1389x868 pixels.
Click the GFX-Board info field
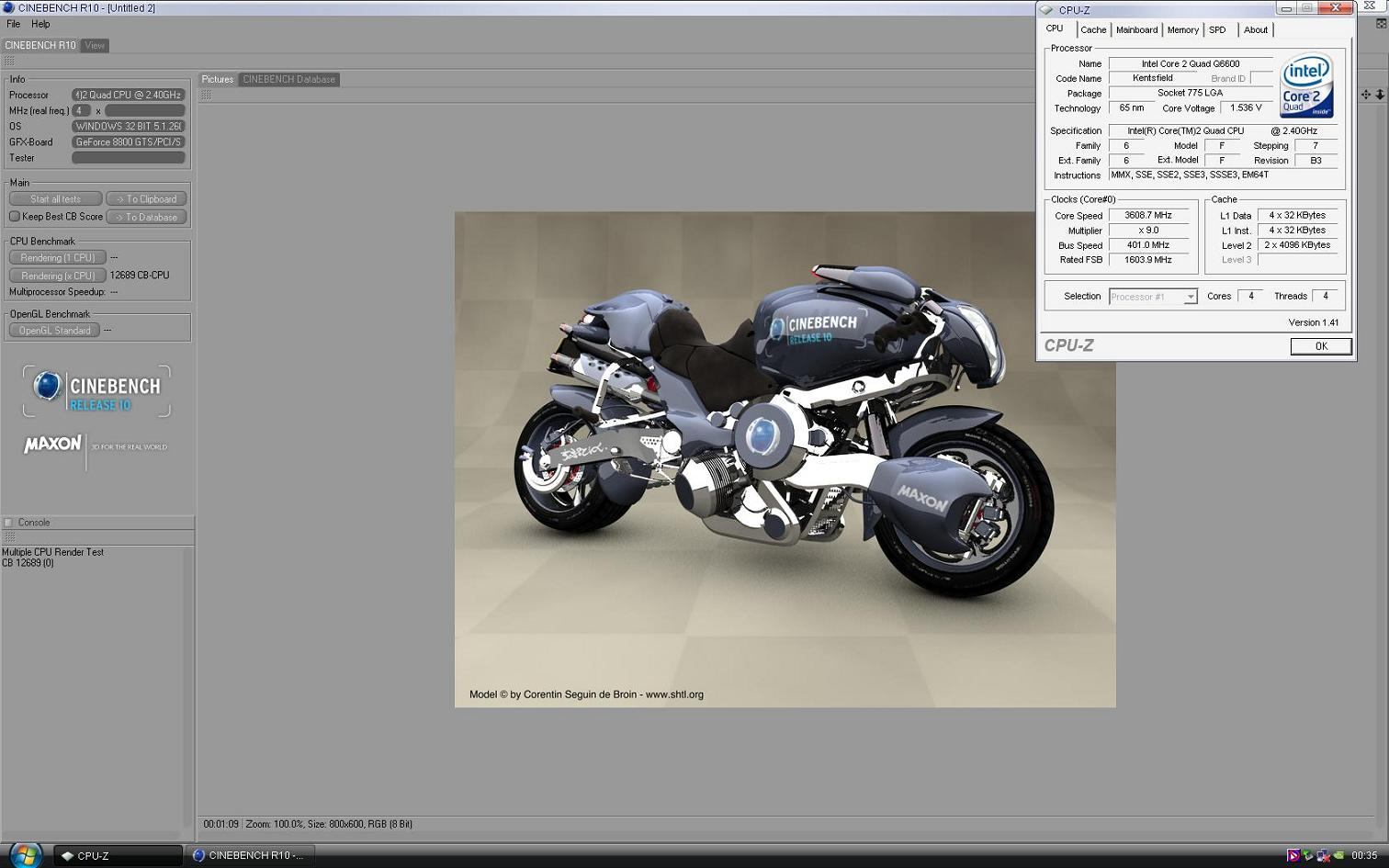(129, 142)
